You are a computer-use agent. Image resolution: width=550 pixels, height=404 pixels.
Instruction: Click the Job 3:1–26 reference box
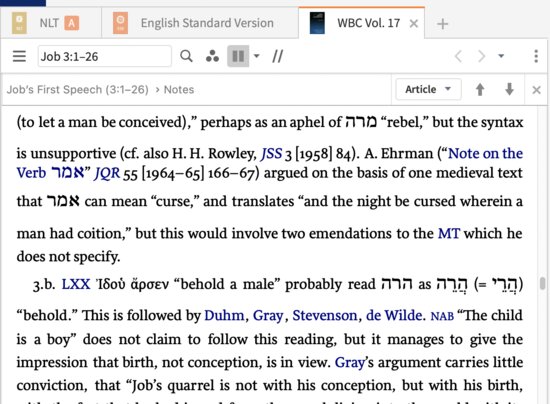(105, 56)
